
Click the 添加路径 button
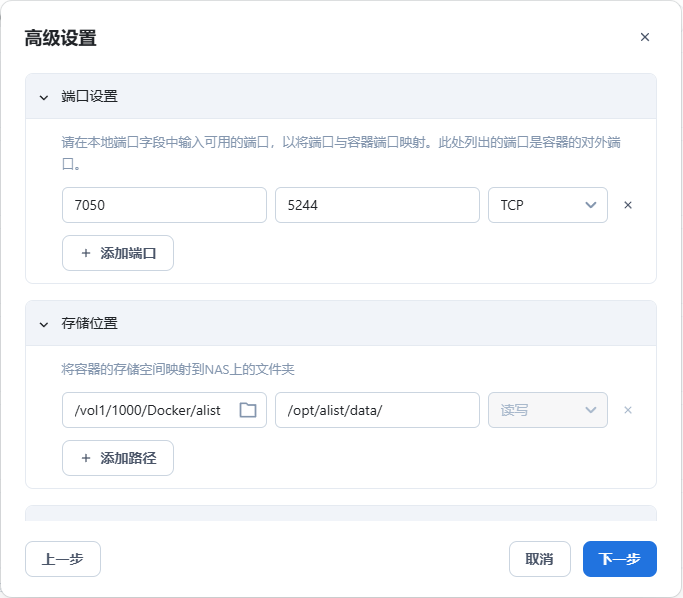[x=118, y=458]
